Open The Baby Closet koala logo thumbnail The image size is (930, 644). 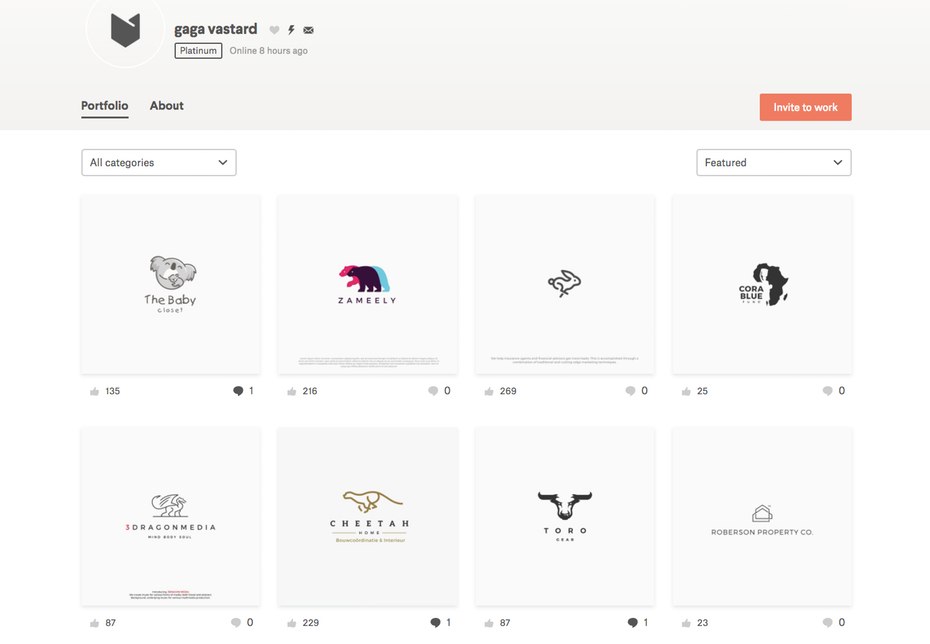(x=170, y=285)
